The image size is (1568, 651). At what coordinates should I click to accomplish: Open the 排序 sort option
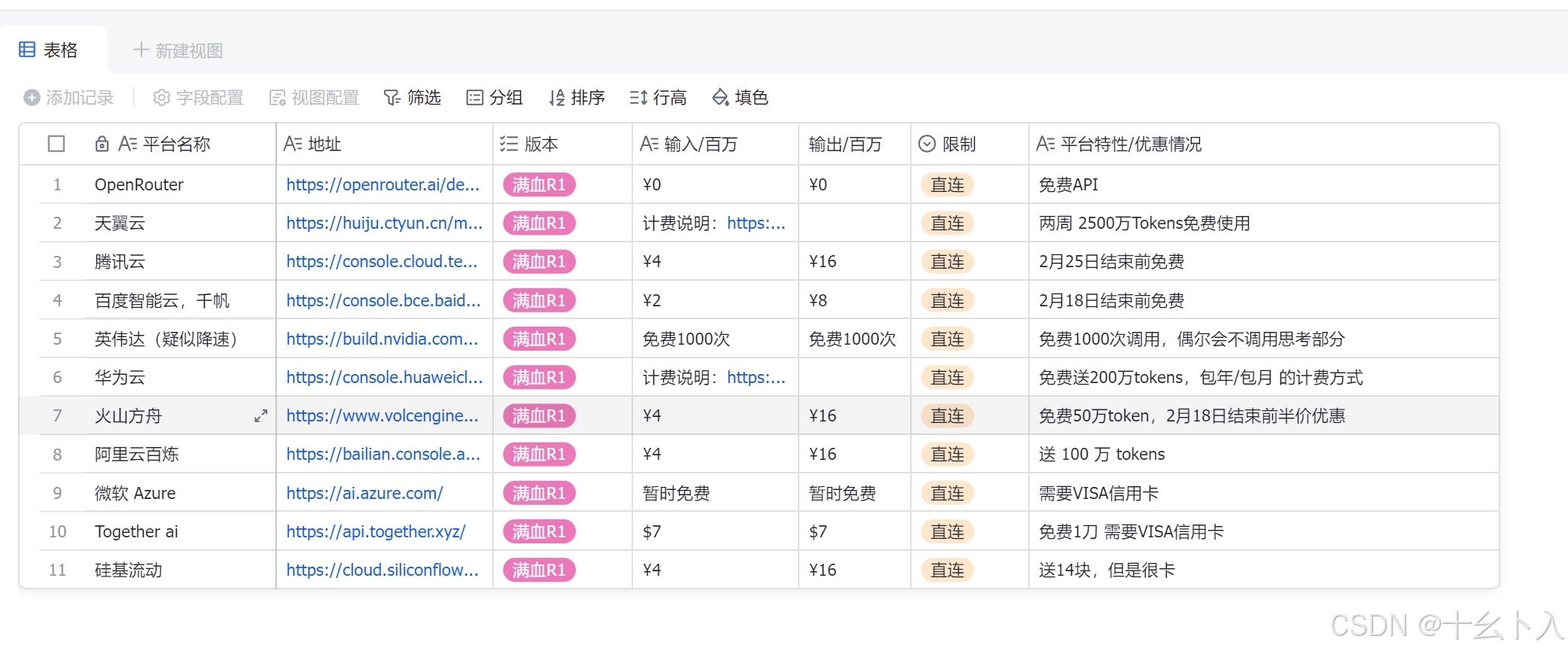577,98
